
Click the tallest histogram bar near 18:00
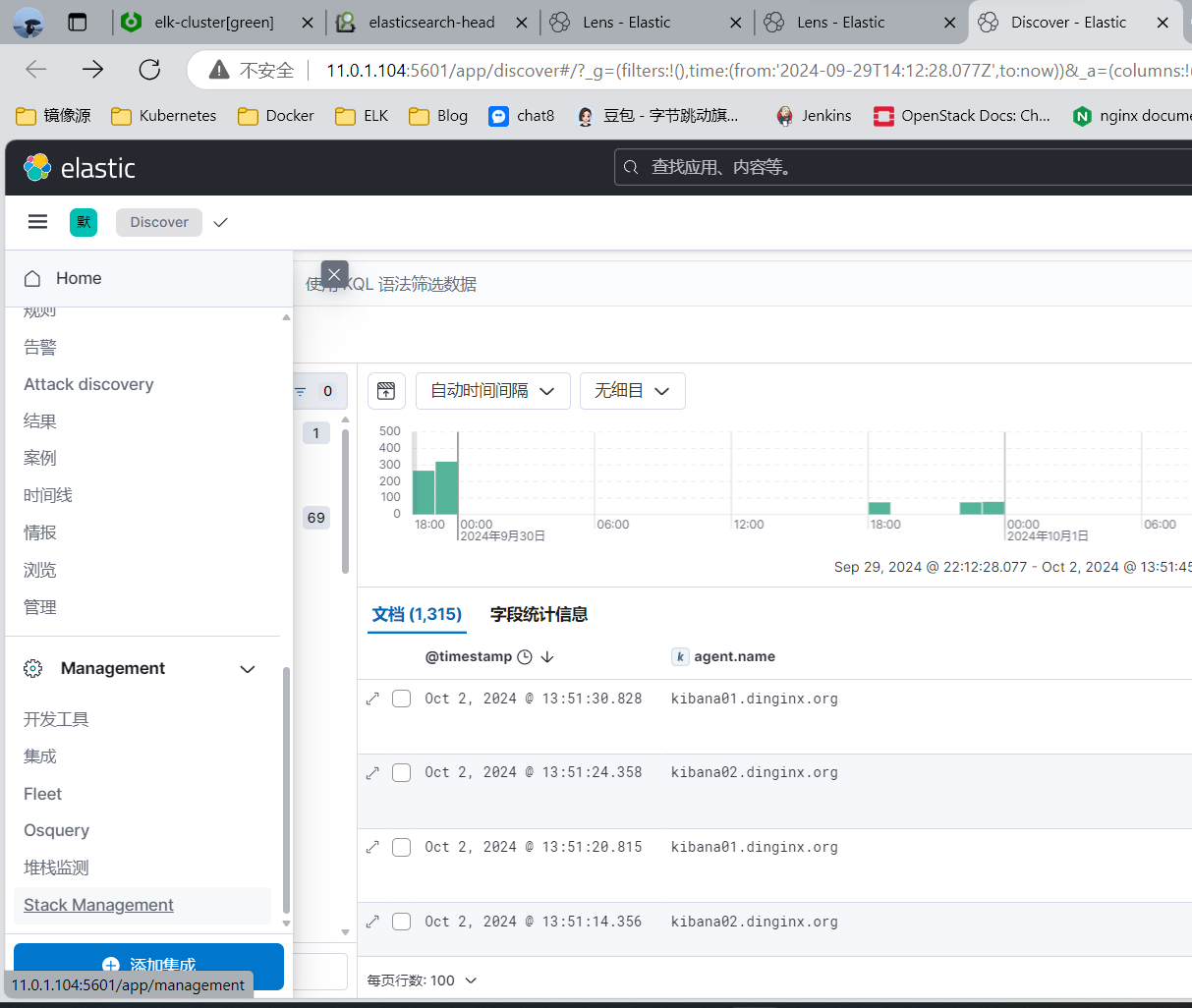[x=446, y=487]
